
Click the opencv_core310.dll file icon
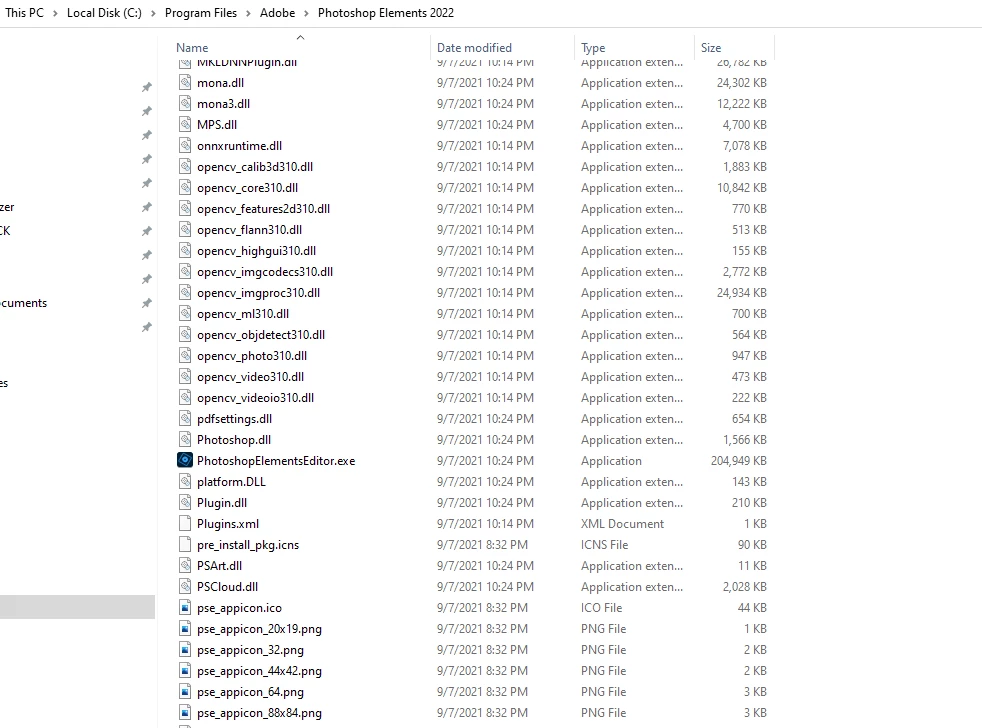[x=185, y=187]
